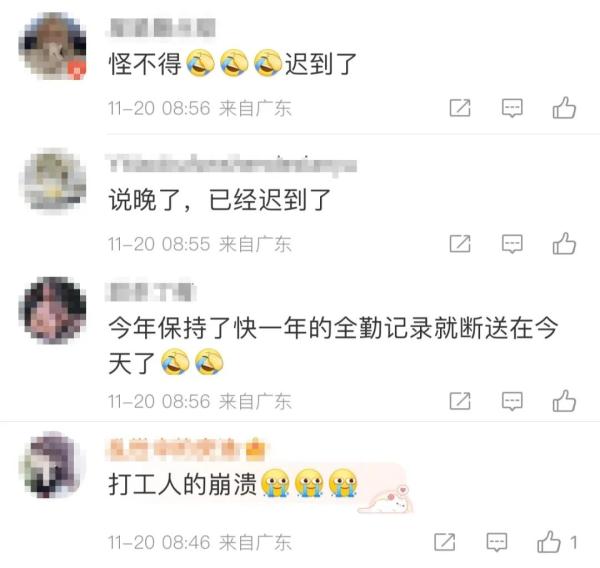The height and width of the screenshot is (568, 600).
Task: Like the '全勤记录' comment
Action: coord(564,401)
